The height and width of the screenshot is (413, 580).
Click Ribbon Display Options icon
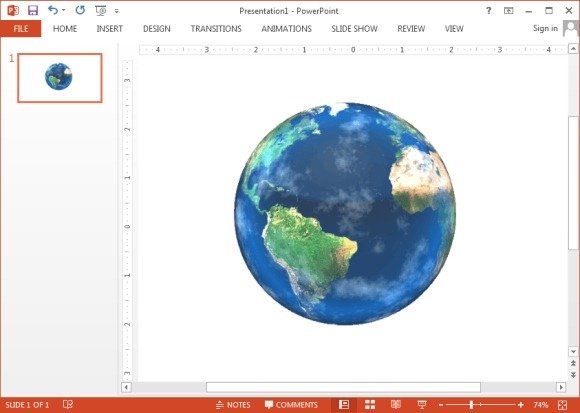[509, 11]
